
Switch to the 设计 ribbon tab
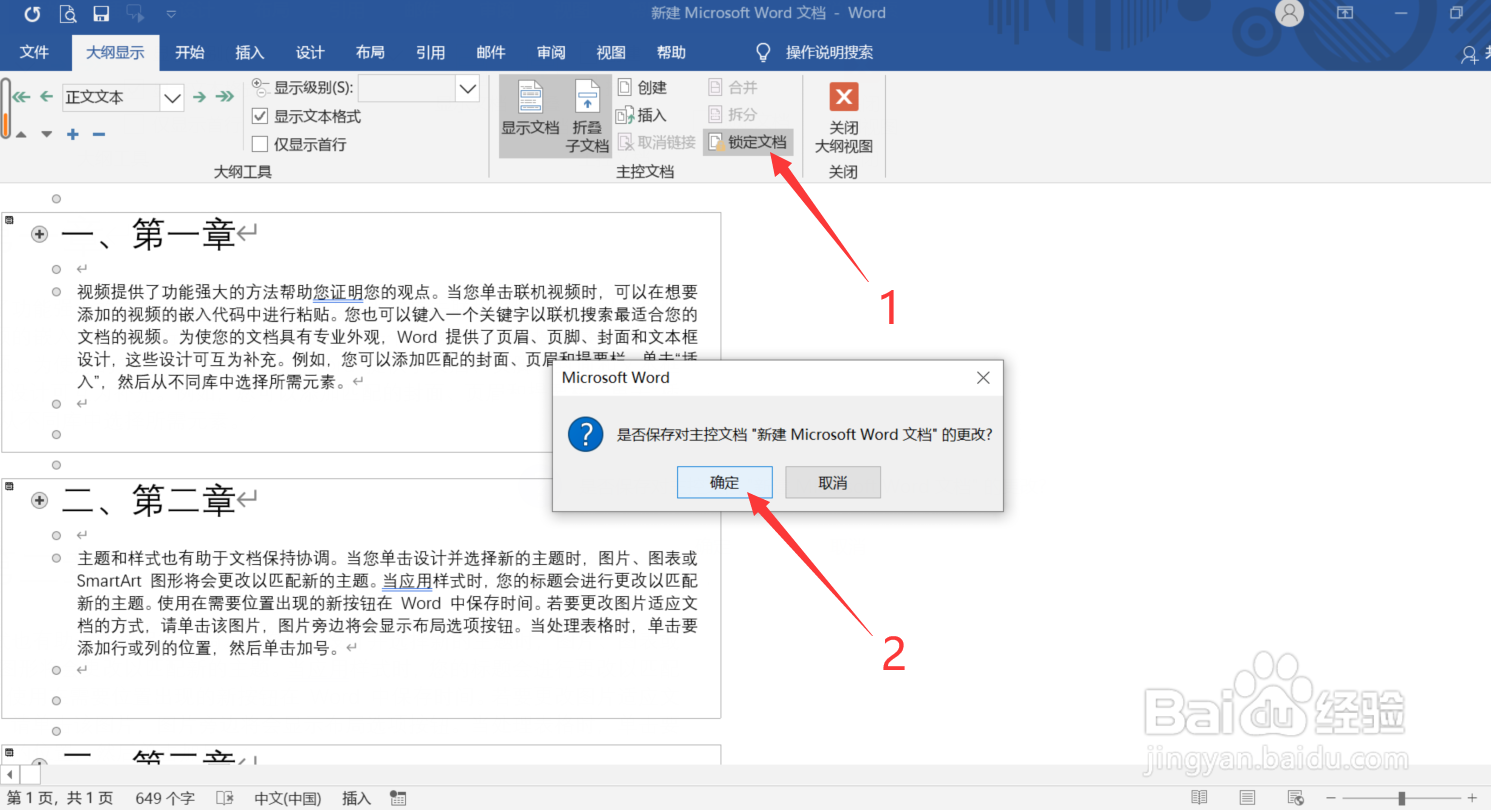310,53
